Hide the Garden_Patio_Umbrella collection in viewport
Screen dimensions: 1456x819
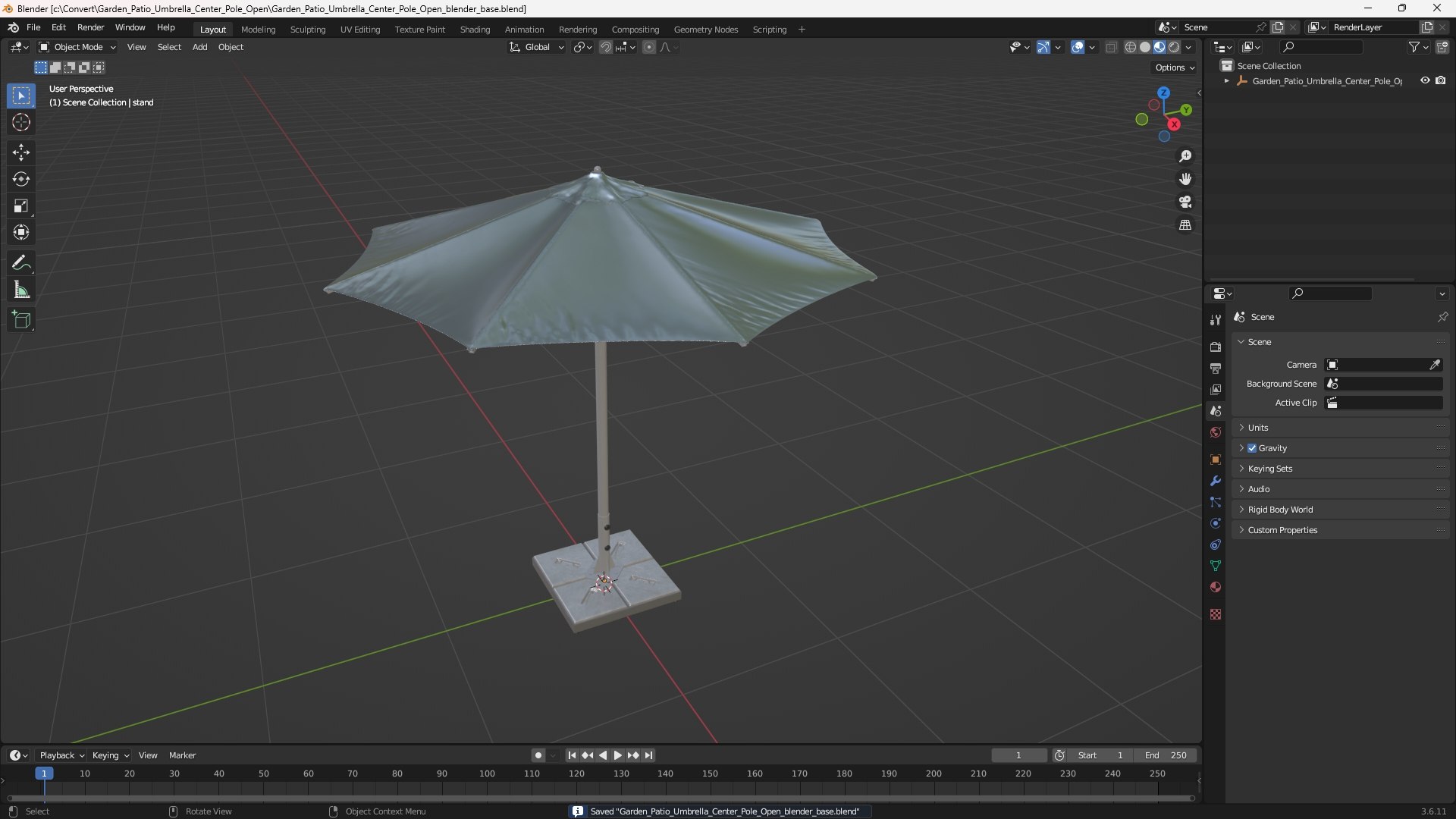tap(1425, 80)
